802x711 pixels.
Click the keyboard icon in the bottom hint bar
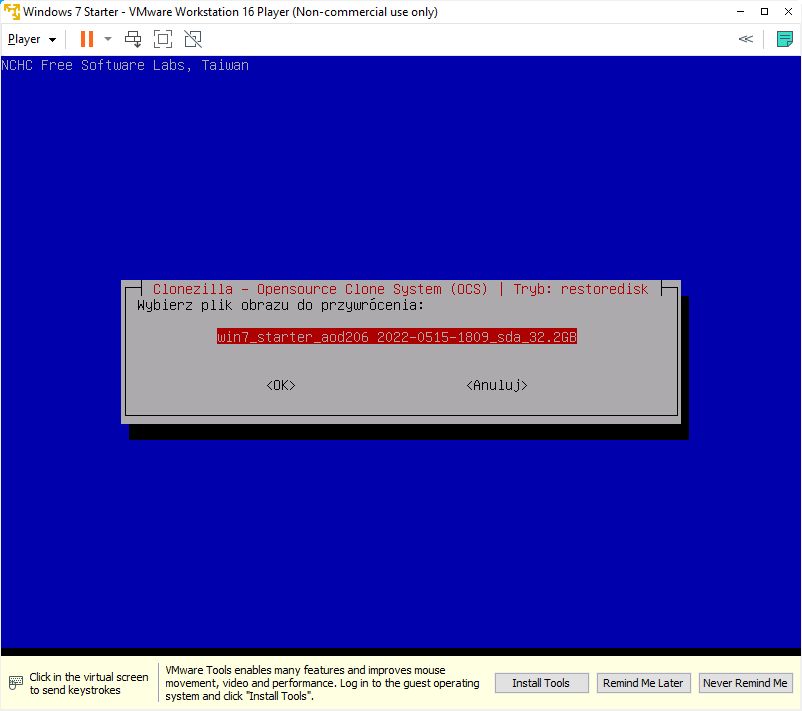click(15, 683)
